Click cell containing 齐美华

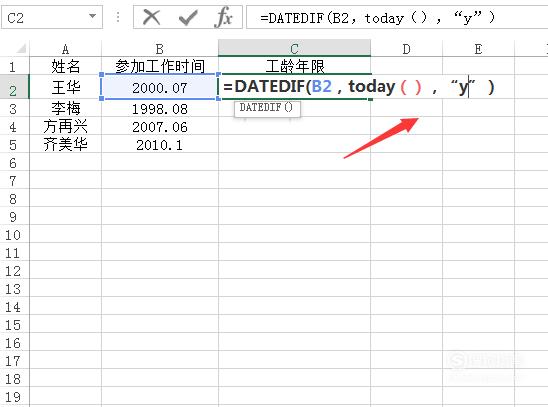click(x=65, y=145)
